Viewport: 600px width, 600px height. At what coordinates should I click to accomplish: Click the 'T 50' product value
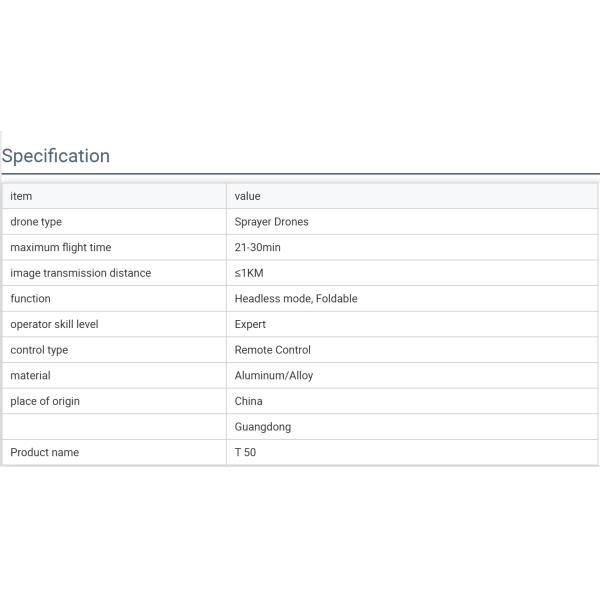(245, 452)
